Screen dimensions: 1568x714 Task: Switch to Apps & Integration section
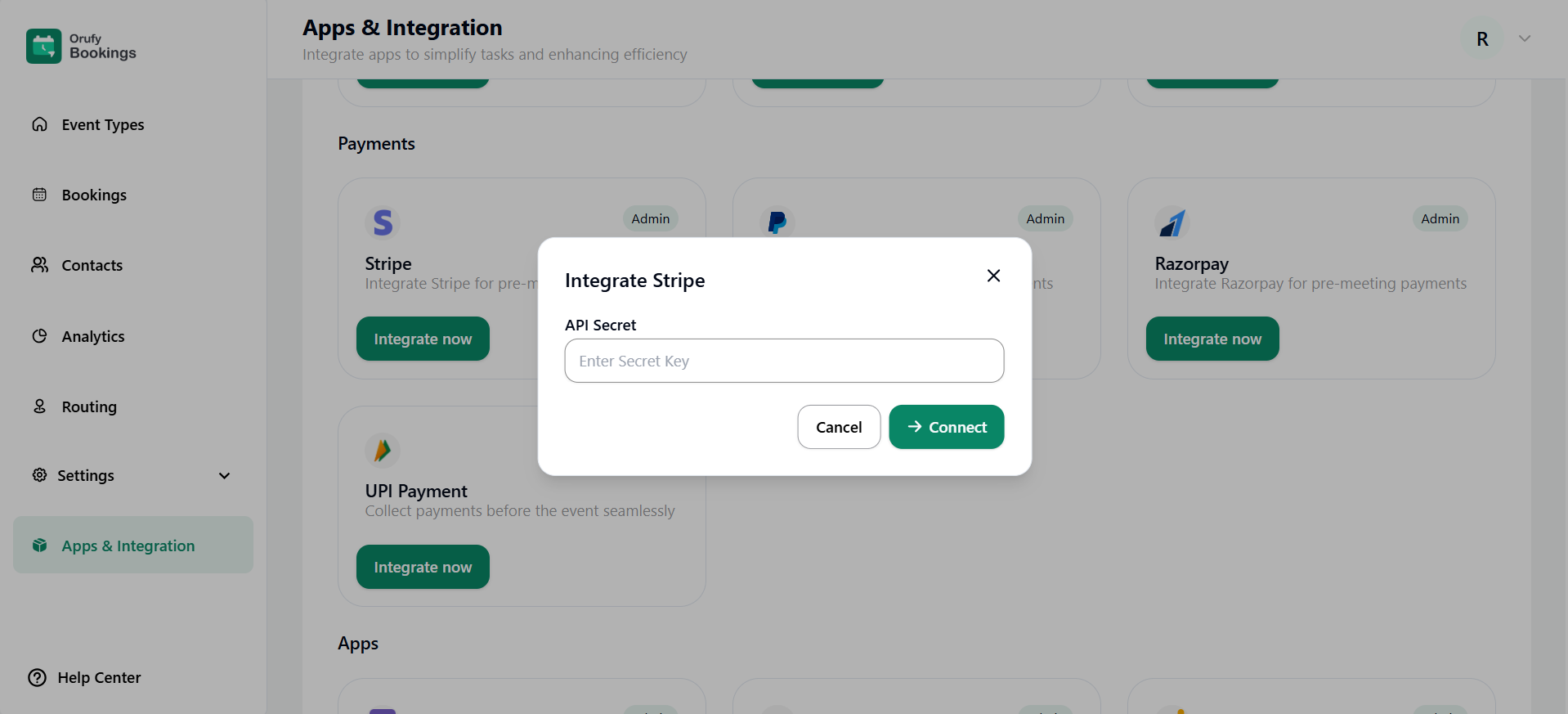128,546
